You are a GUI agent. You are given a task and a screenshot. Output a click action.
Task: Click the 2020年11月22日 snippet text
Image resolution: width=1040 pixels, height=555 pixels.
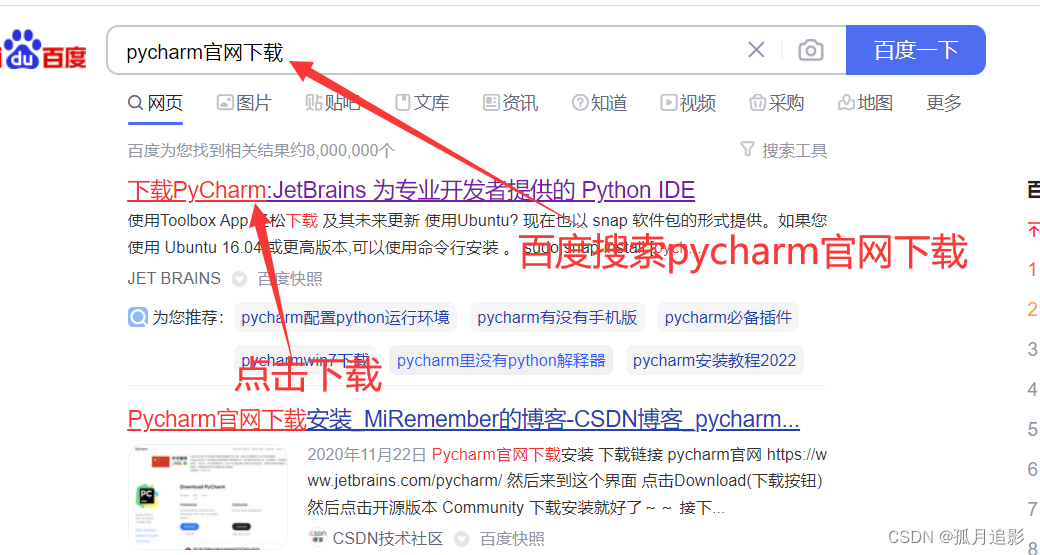click(x=367, y=454)
